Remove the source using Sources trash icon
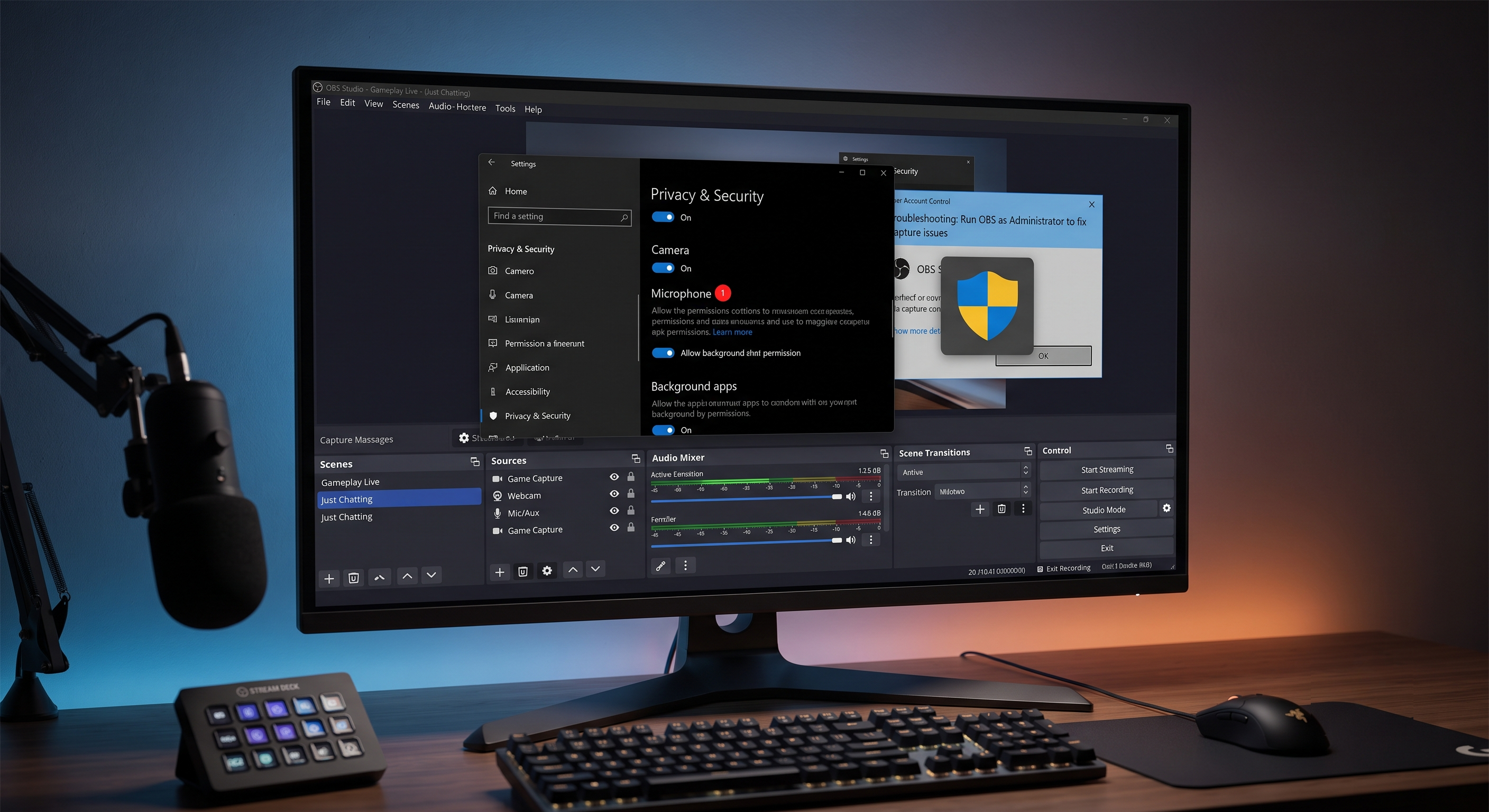Viewport: 1489px width, 812px height. pyautogui.click(x=523, y=571)
